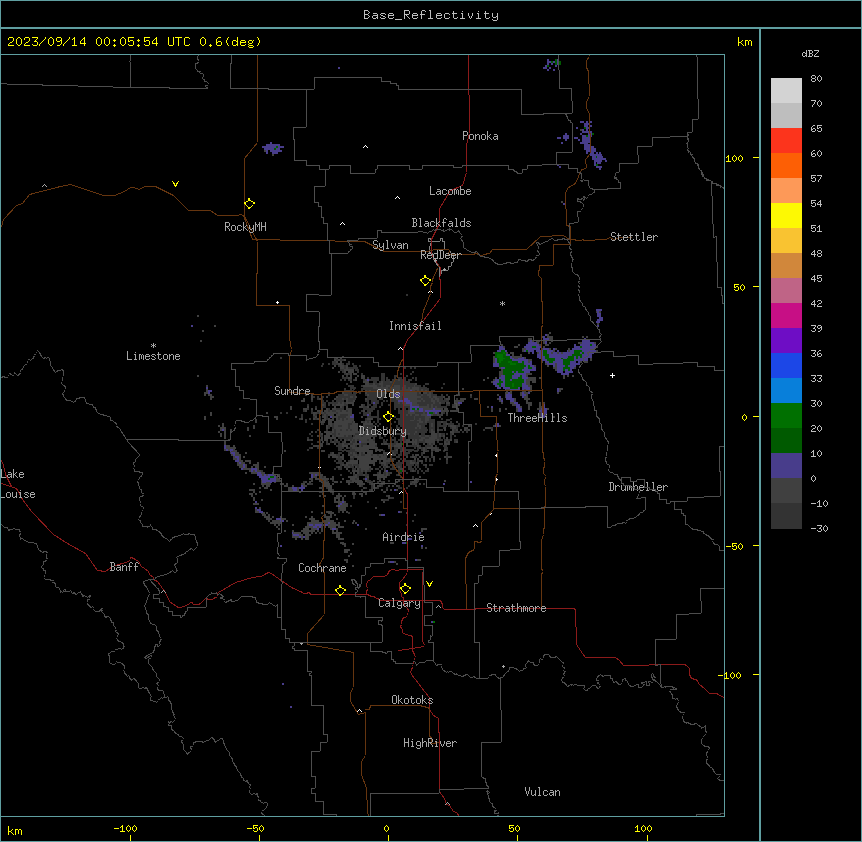Select the Lacombe town label

[450, 191]
